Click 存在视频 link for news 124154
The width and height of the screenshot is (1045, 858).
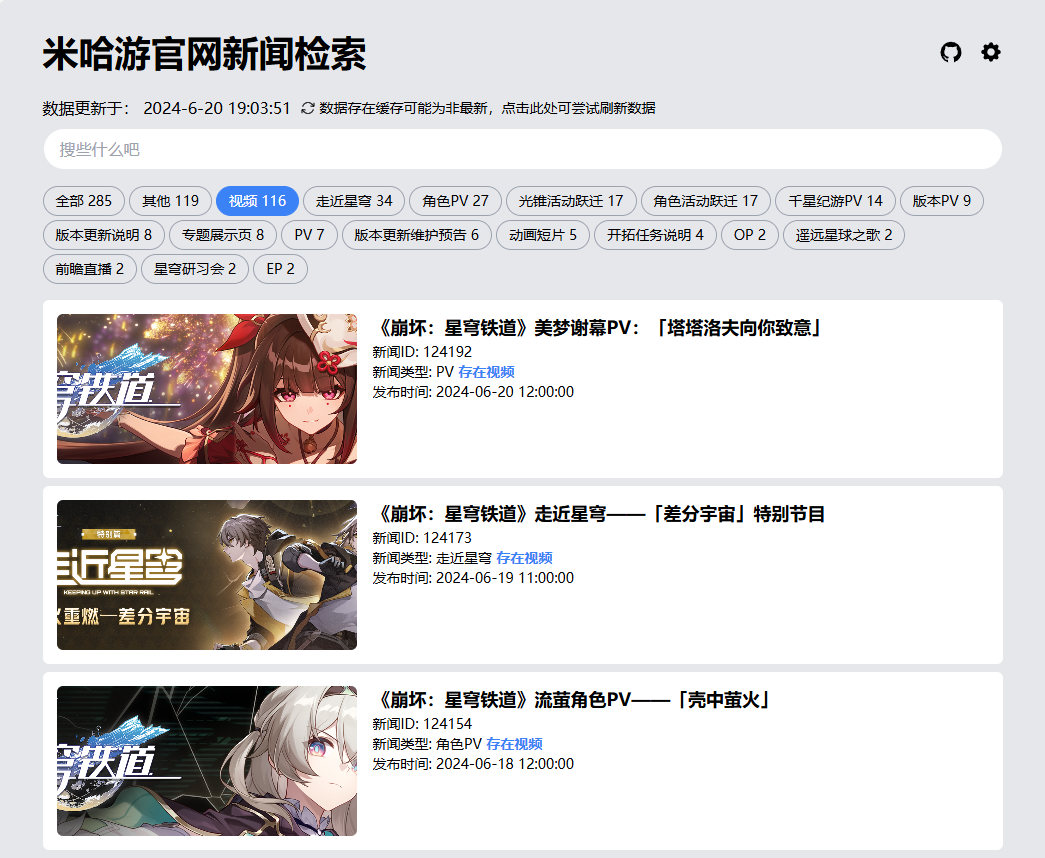click(515, 744)
